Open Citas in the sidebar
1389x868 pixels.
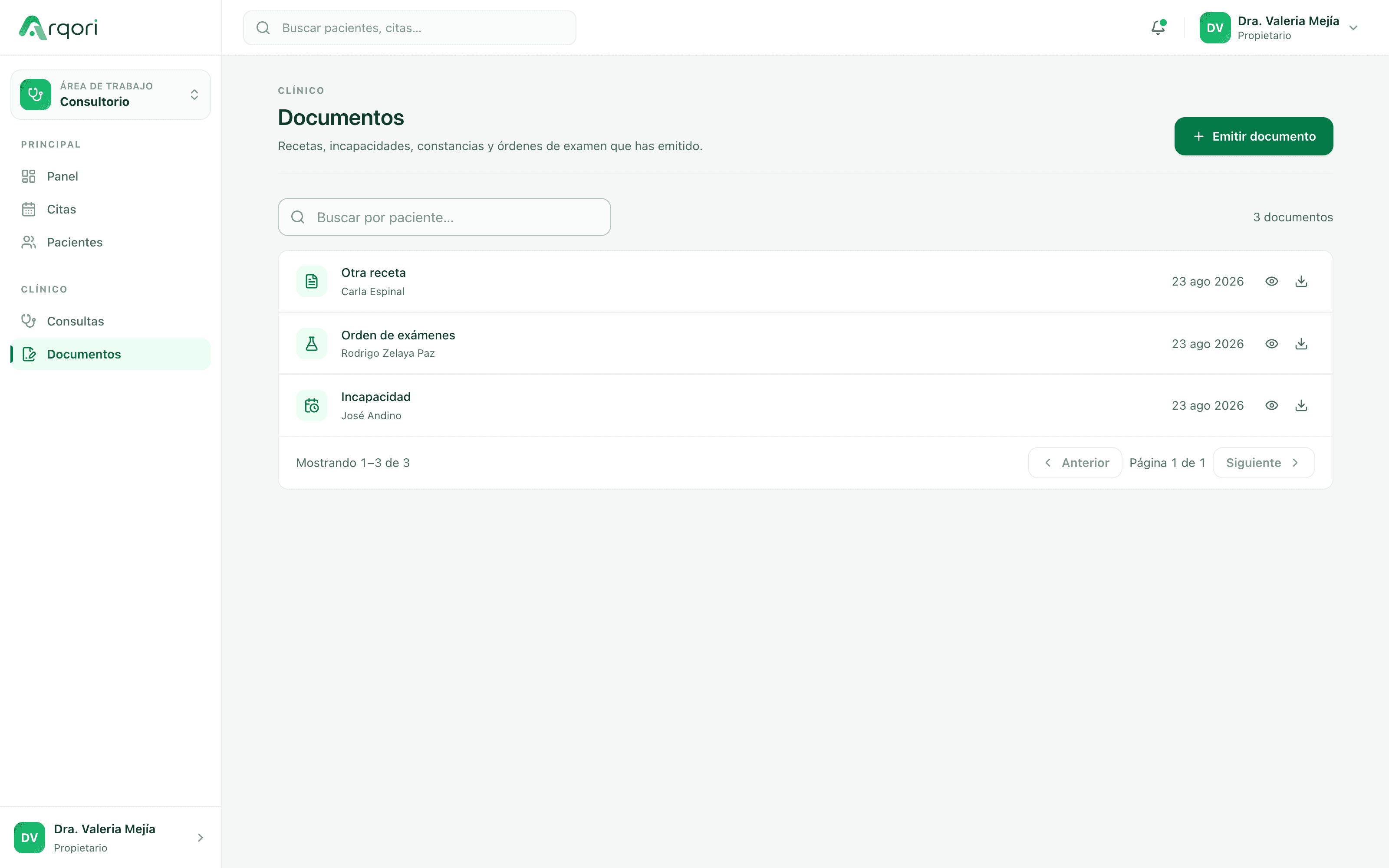pyautogui.click(x=111, y=210)
